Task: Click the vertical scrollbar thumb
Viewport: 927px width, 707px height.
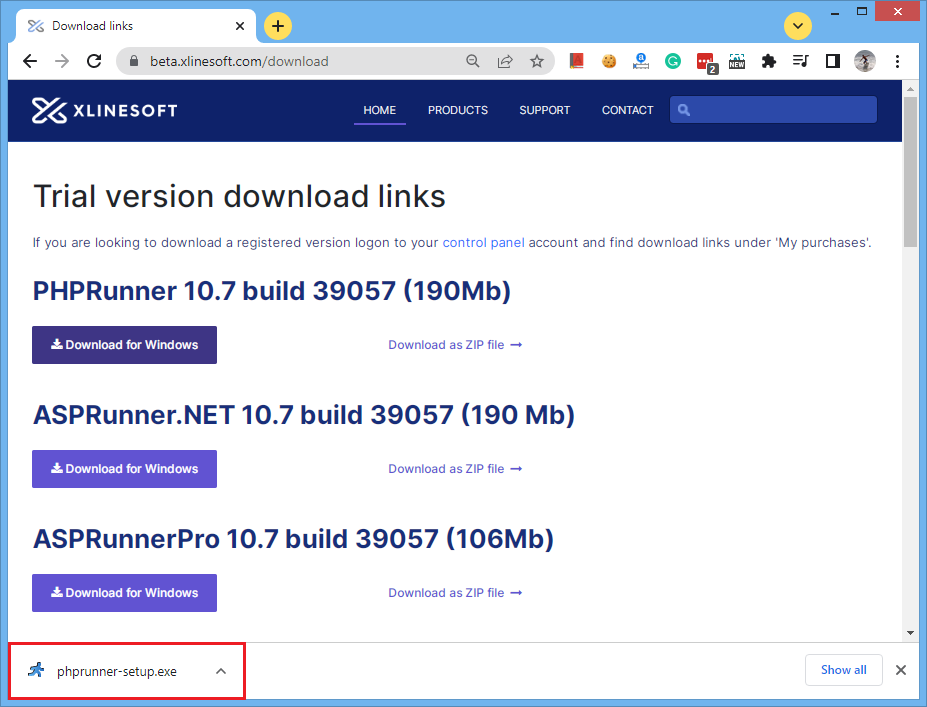Action: tap(910, 172)
